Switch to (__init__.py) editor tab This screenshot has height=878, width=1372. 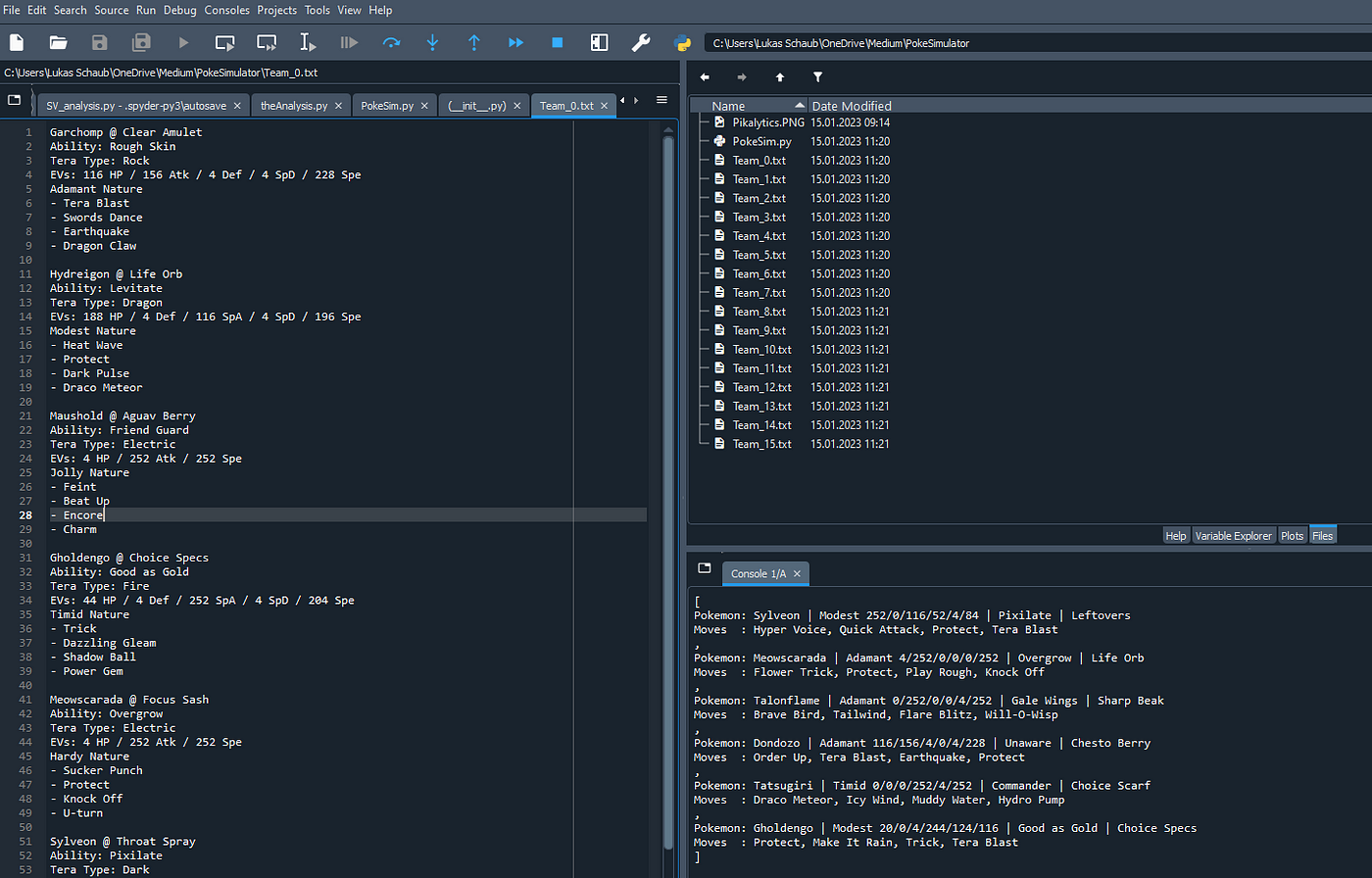(x=484, y=105)
